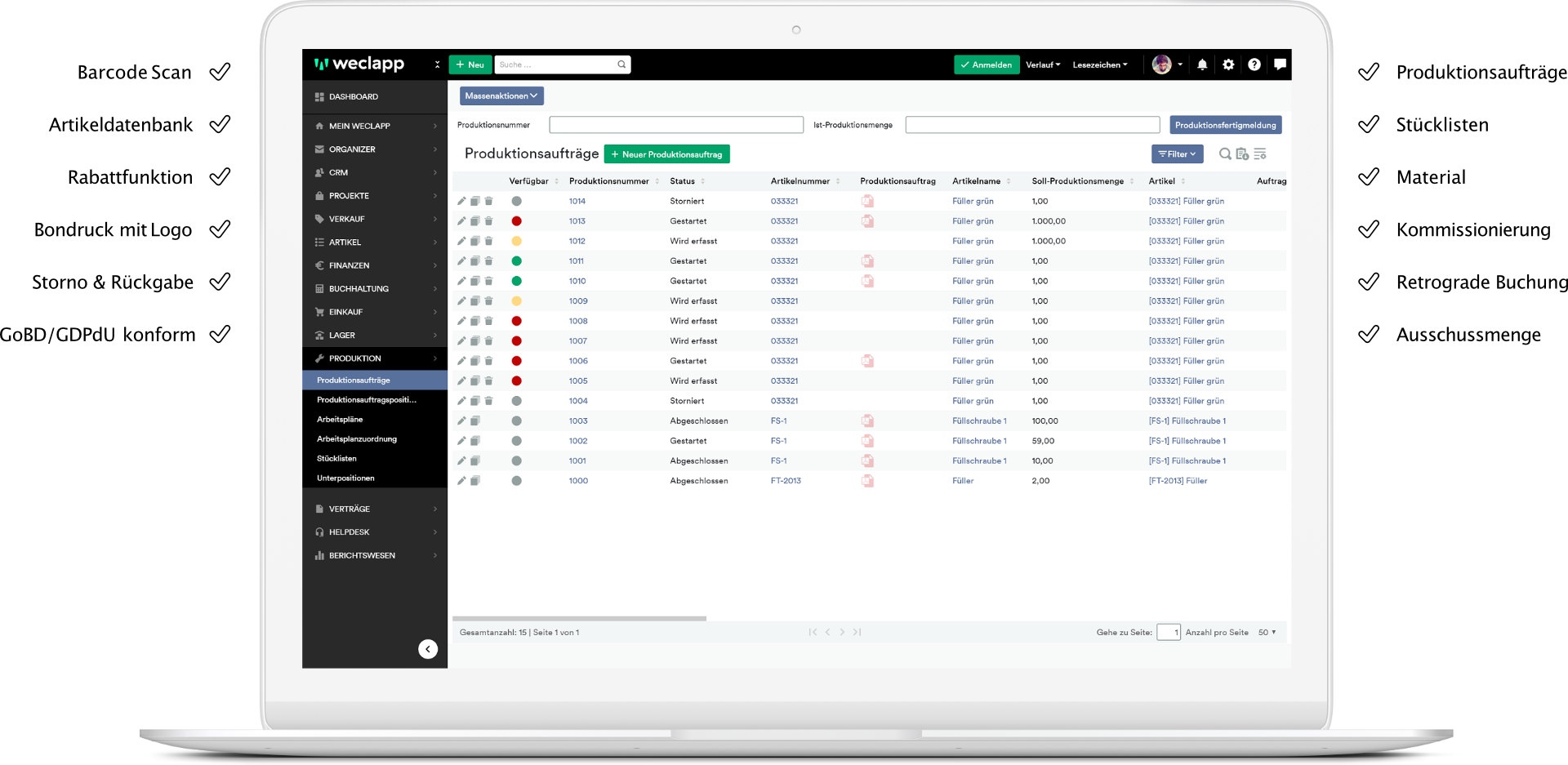Click the Lager warehouse icon

point(319,336)
